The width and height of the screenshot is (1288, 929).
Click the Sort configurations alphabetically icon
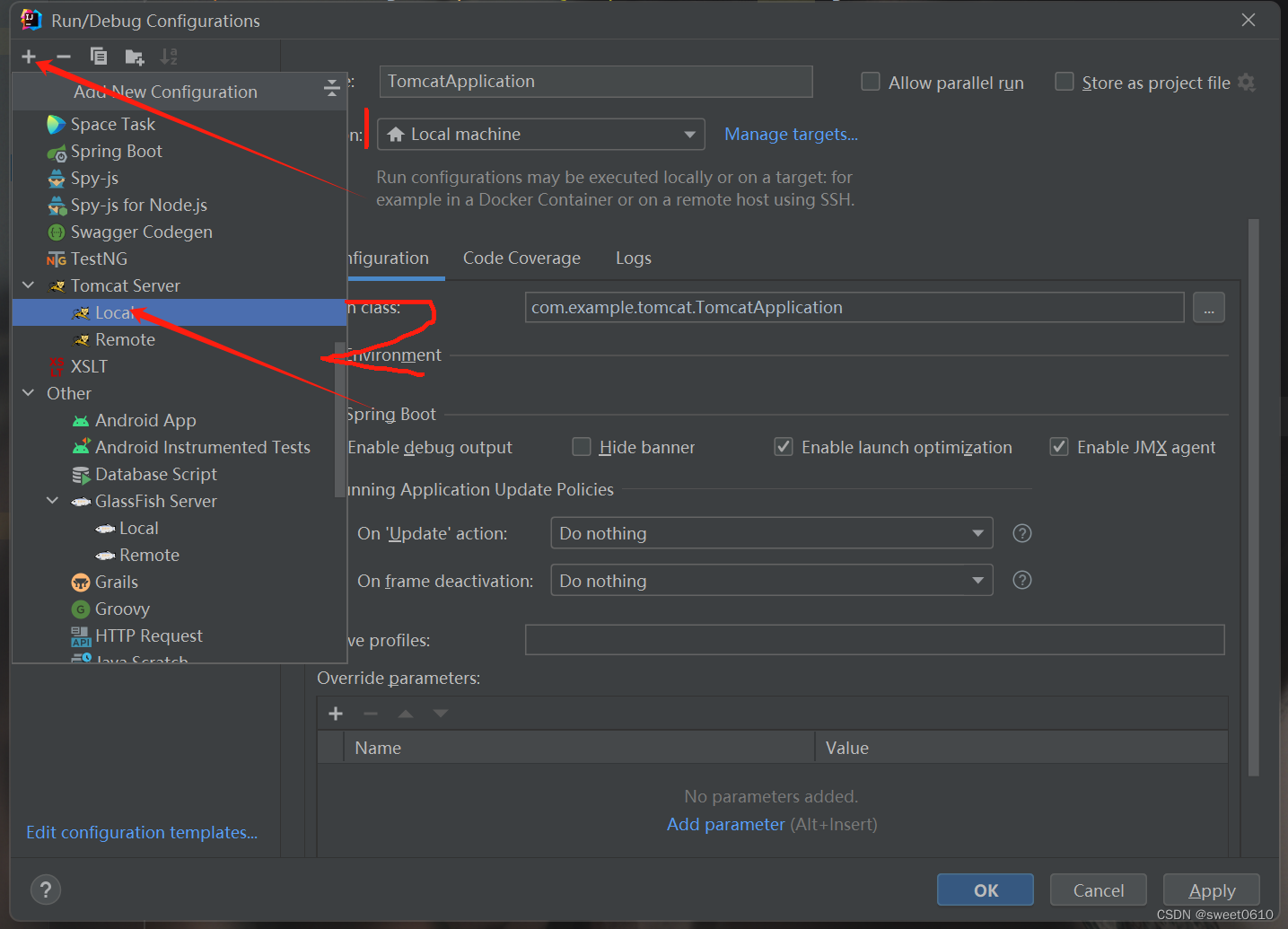pyautogui.click(x=168, y=57)
